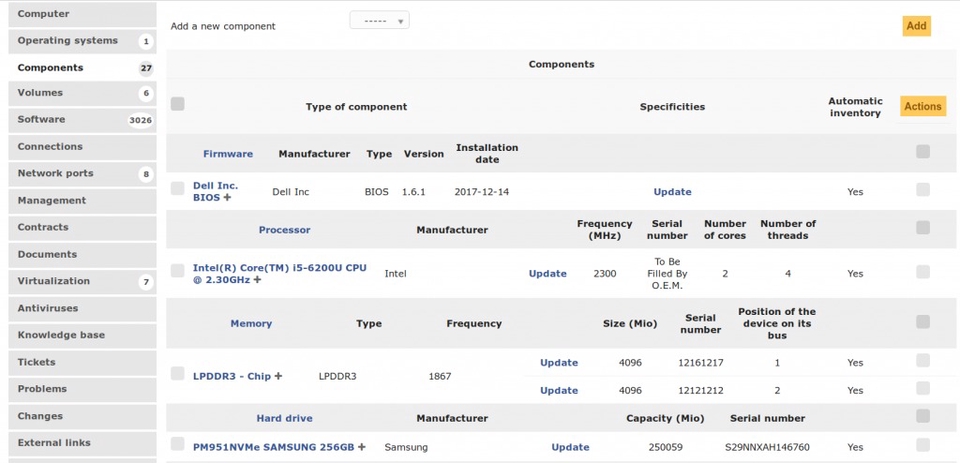Click the 3026 badge on Software

tap(140, 120)
